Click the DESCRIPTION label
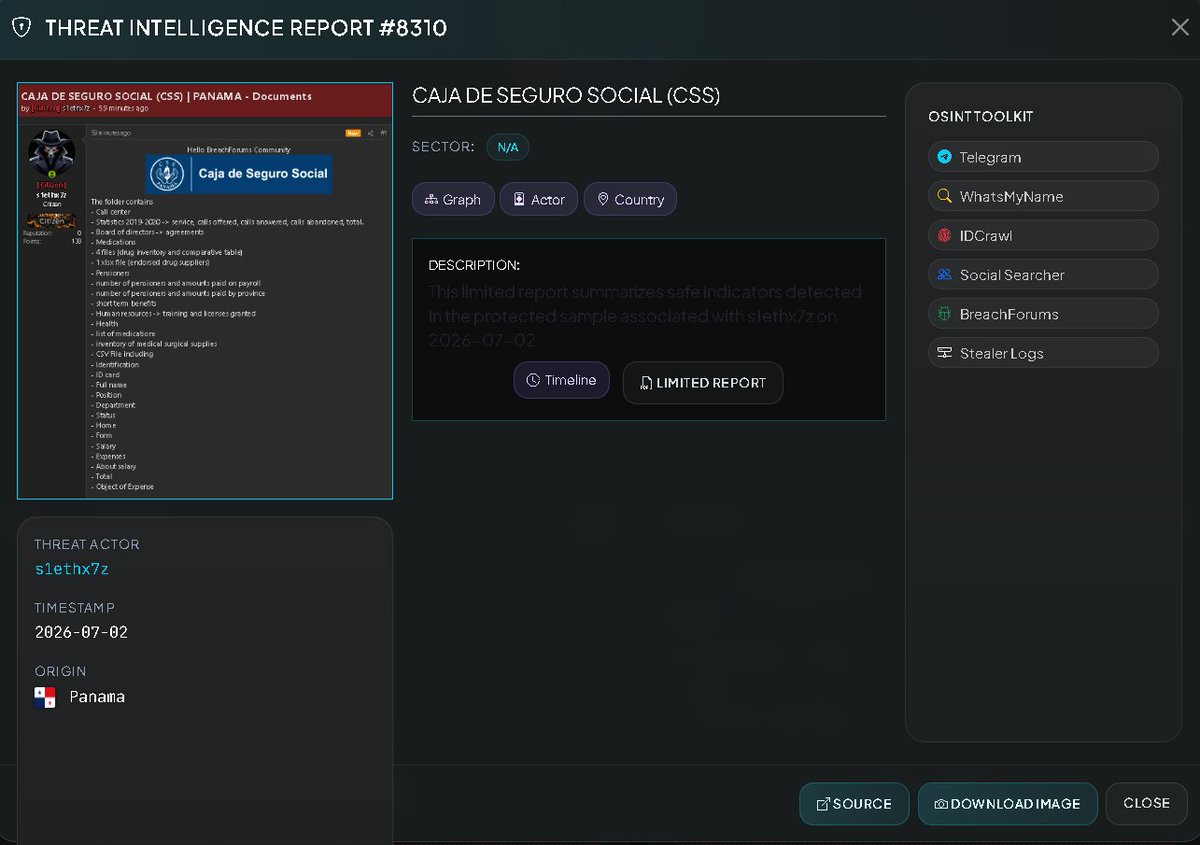This screenshot has width=1200, height=845. tap(474, 265)
